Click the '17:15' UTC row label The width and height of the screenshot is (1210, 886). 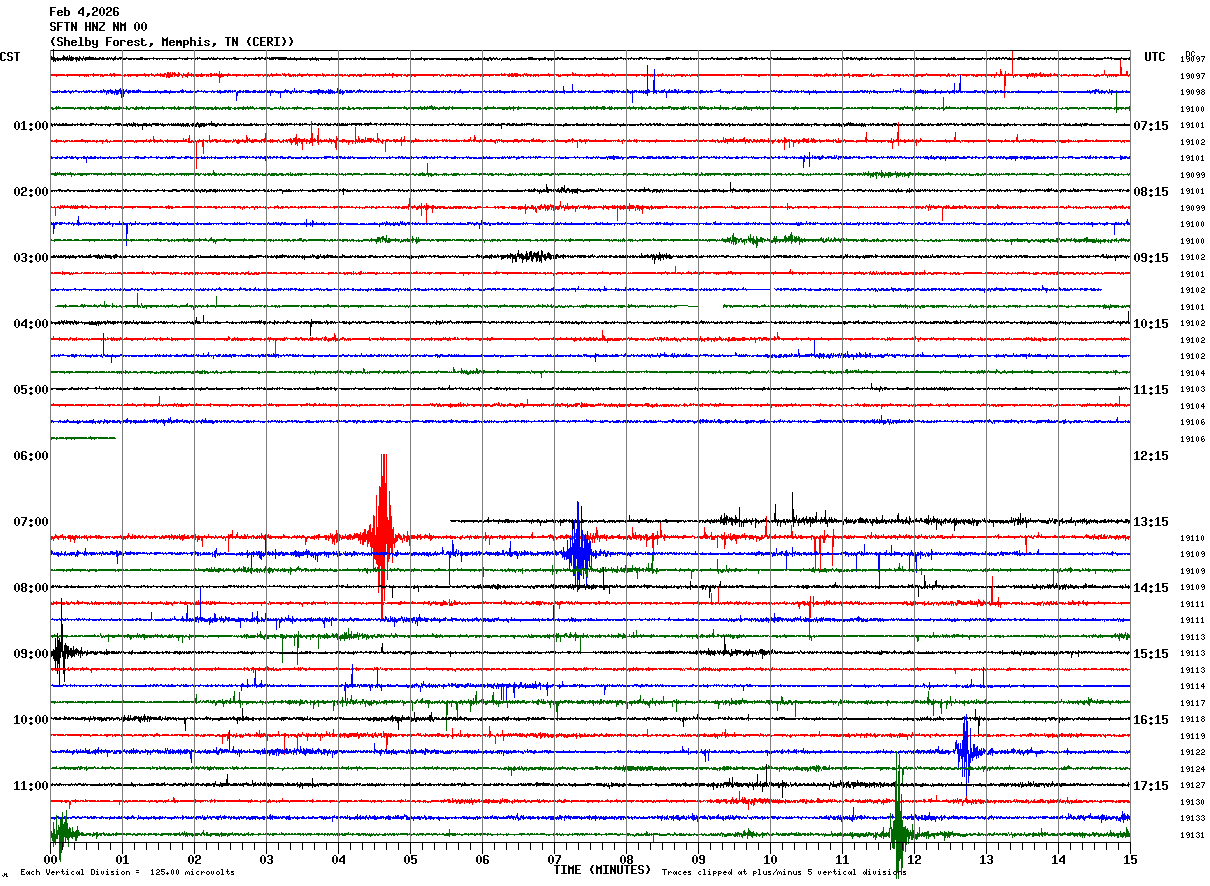1150,786
